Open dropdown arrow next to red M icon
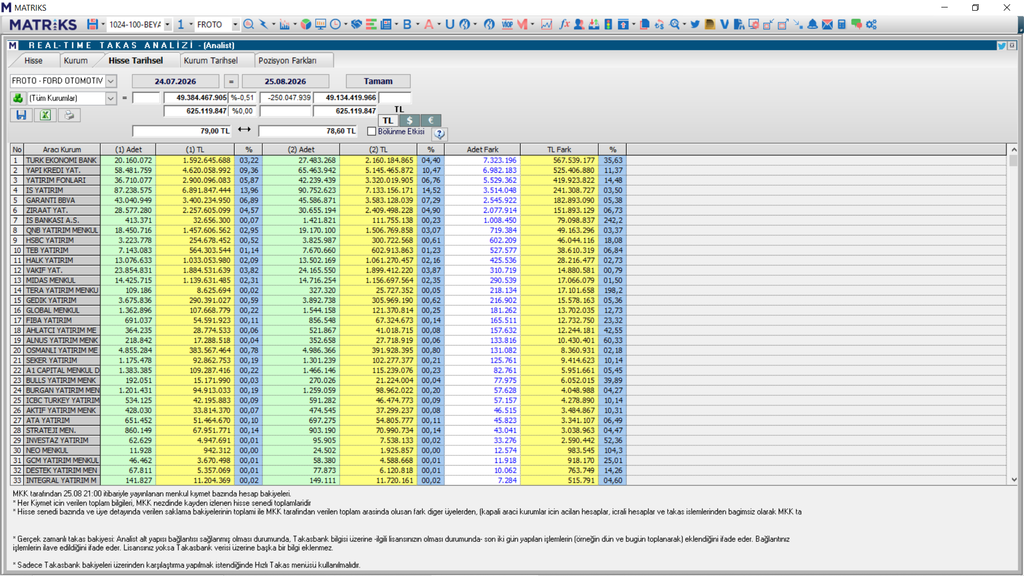 (x=532, y=25)
